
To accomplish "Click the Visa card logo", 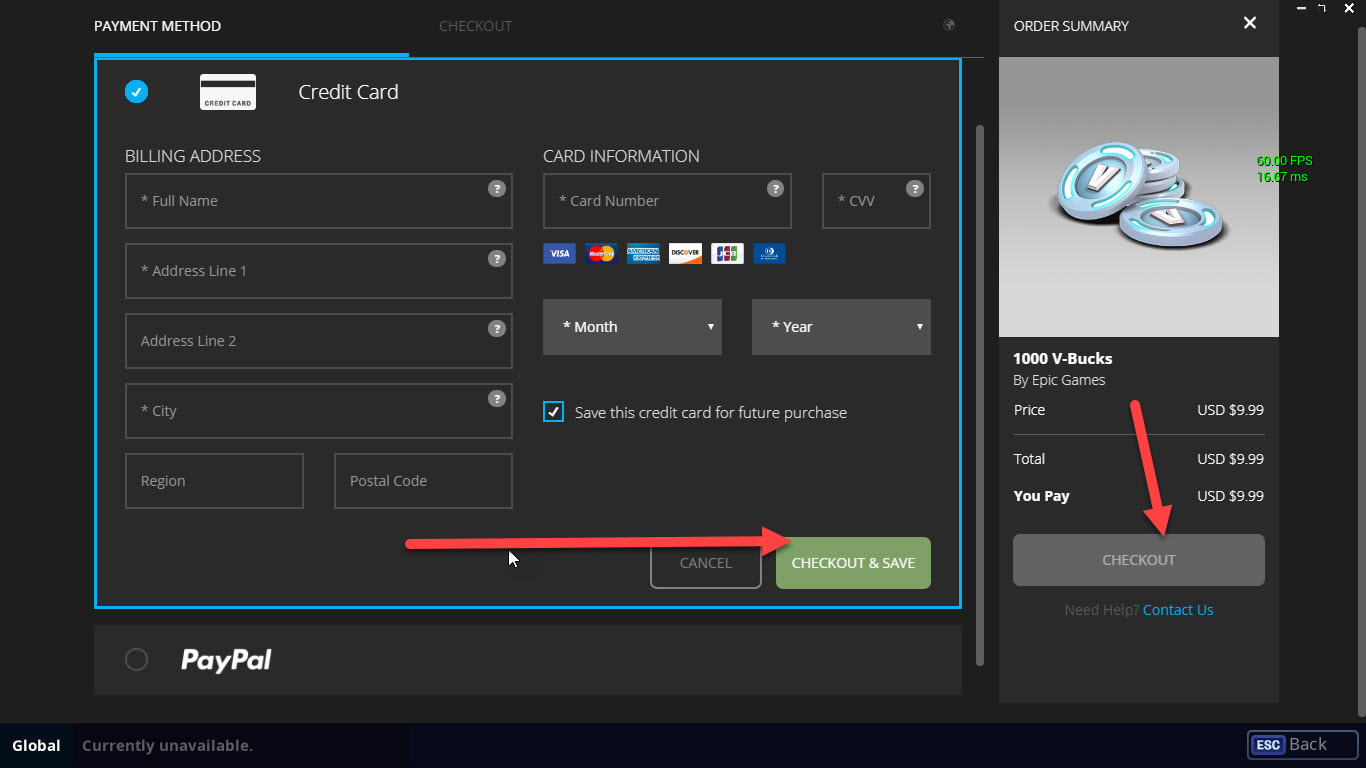I will tap(559, 254).
